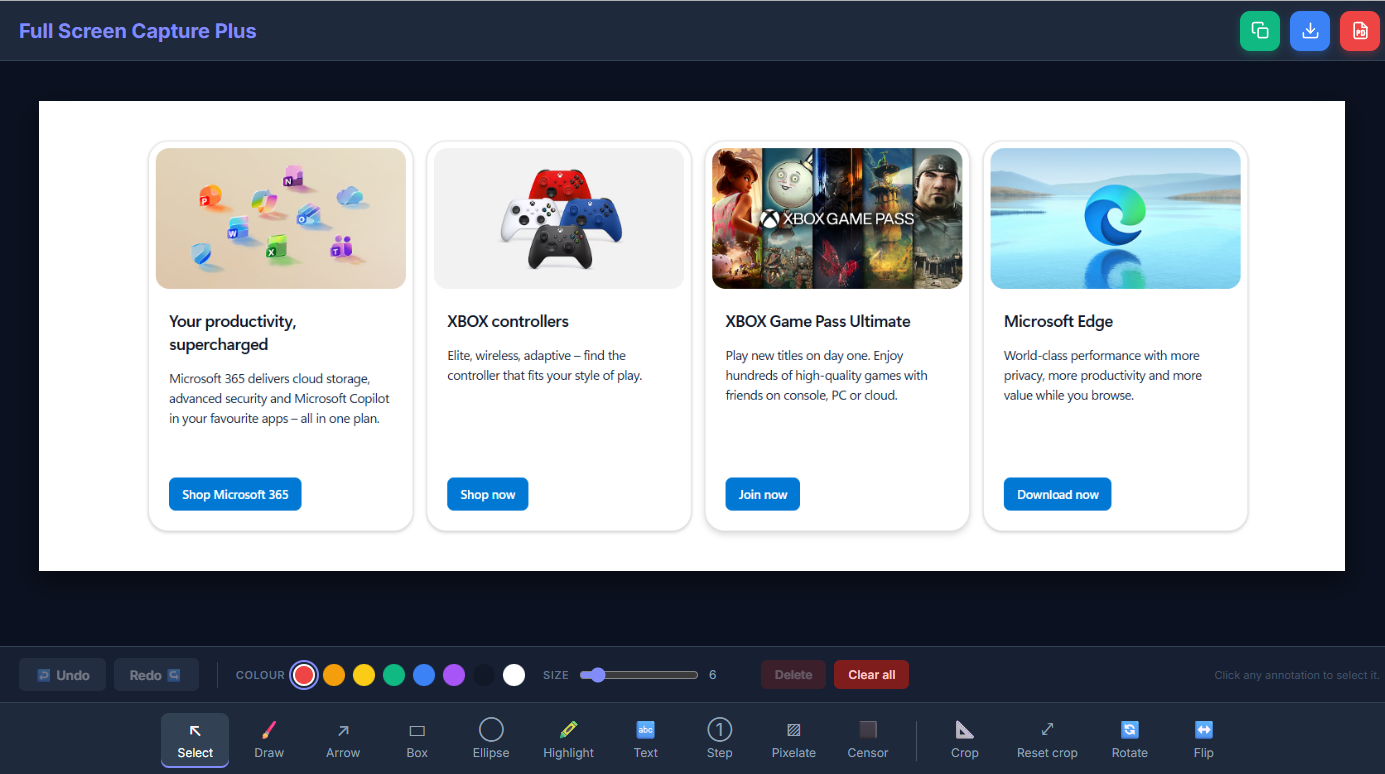The height and width of the screenshot is (774, 1385).
Task: Set annotation colour to red
Action: point(304,675)
